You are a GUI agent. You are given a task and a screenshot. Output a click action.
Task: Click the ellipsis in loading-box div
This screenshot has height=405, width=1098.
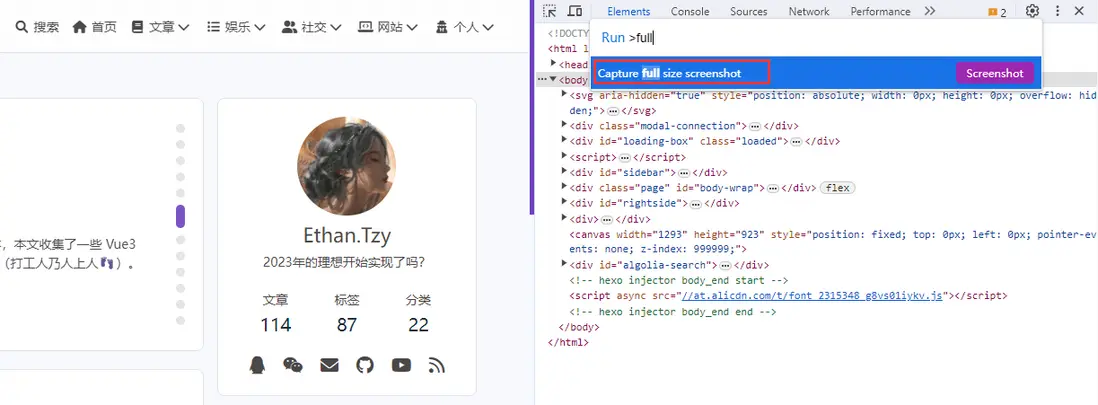click(x=797, y=142)
